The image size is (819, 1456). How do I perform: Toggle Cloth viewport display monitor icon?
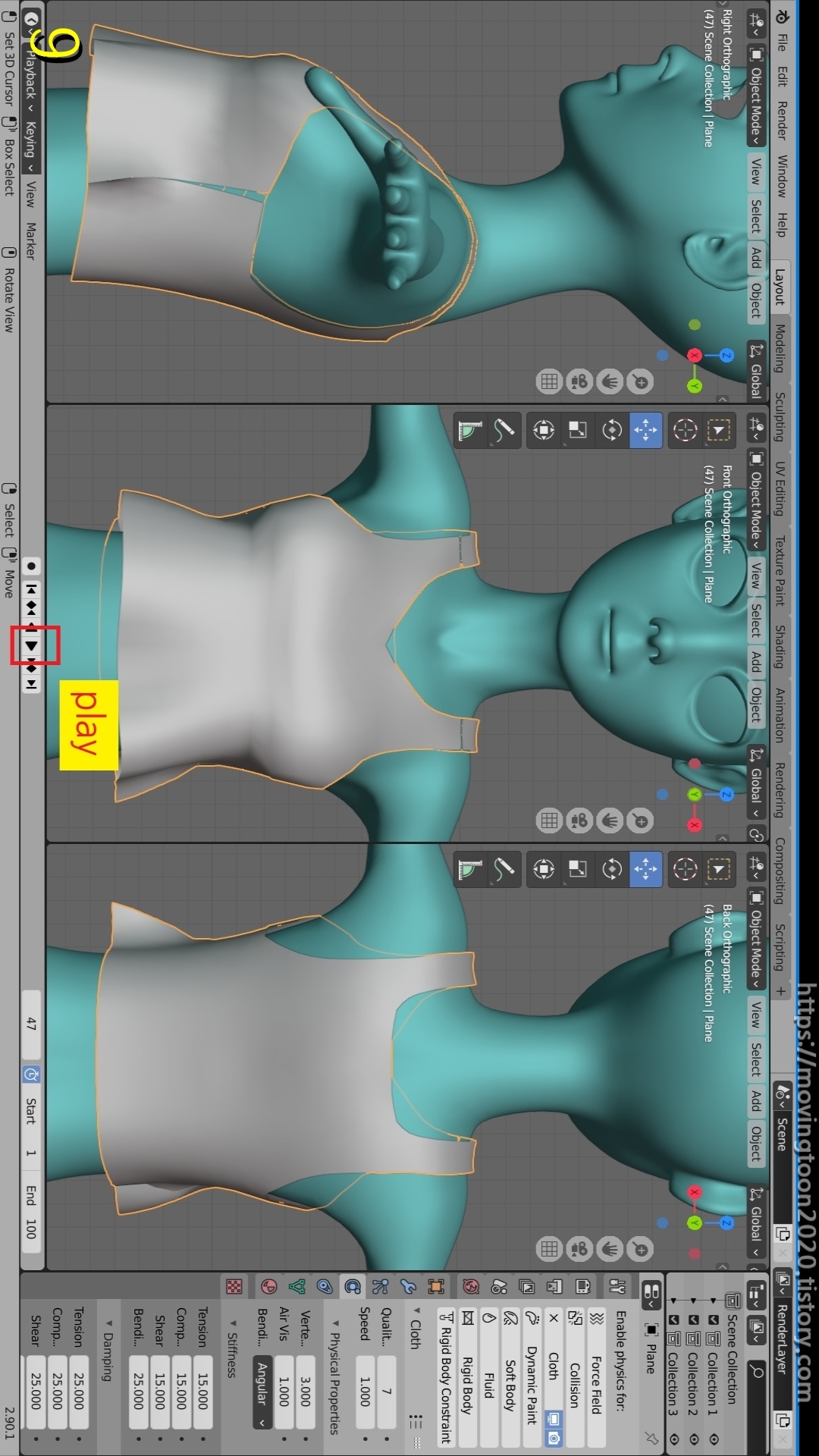coord(554,1418)
